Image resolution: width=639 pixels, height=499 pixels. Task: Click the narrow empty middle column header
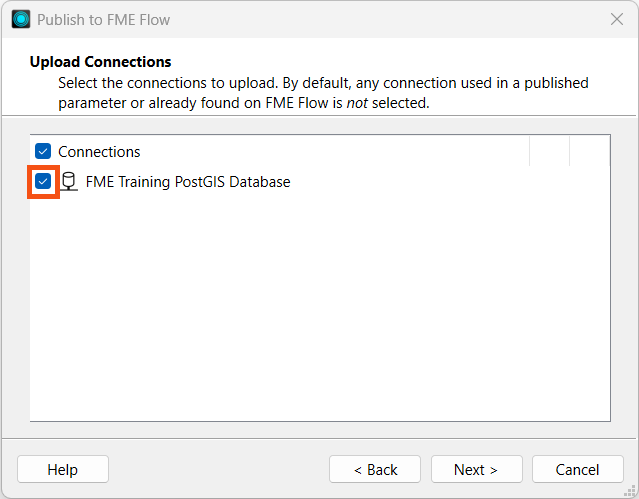tap(549, 151)
